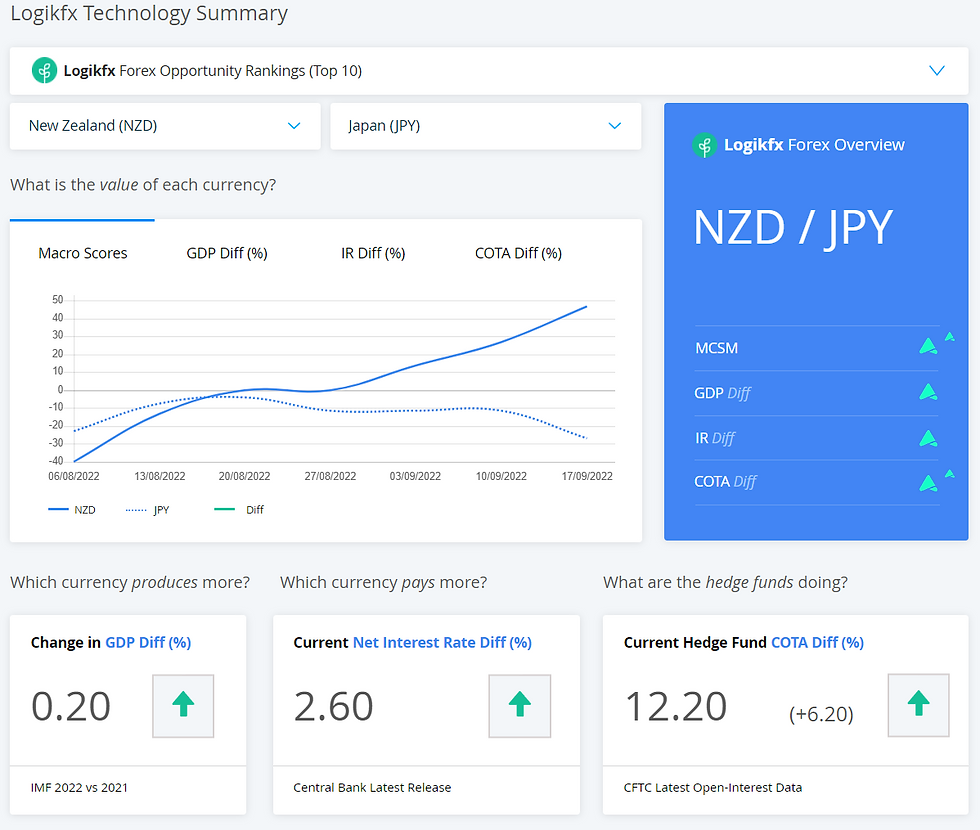Image resolution: width=980 pixels, height=830 pixels.
Task: Click the 'Which currency pays more?' heading
Action: point(383,582)
